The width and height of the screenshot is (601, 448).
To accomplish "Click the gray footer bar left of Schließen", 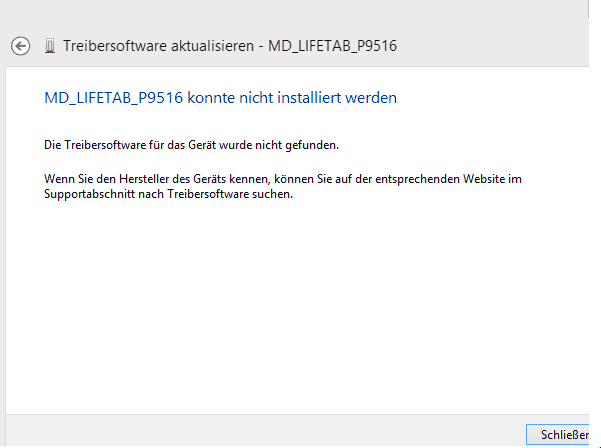I will [264, 430].
